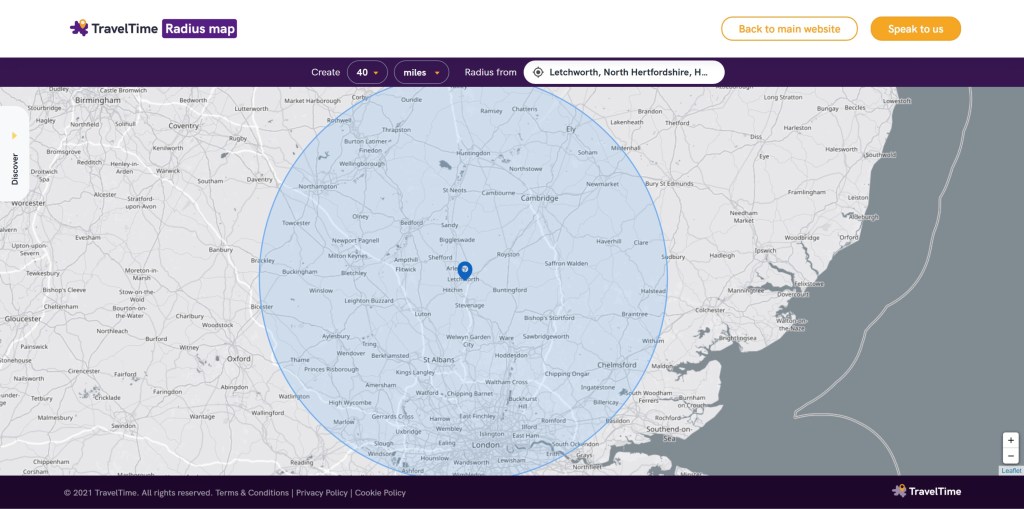Click the footer TravelTime logo
The height and width of the screenshot is (509, 1024).
click(926, 491)
